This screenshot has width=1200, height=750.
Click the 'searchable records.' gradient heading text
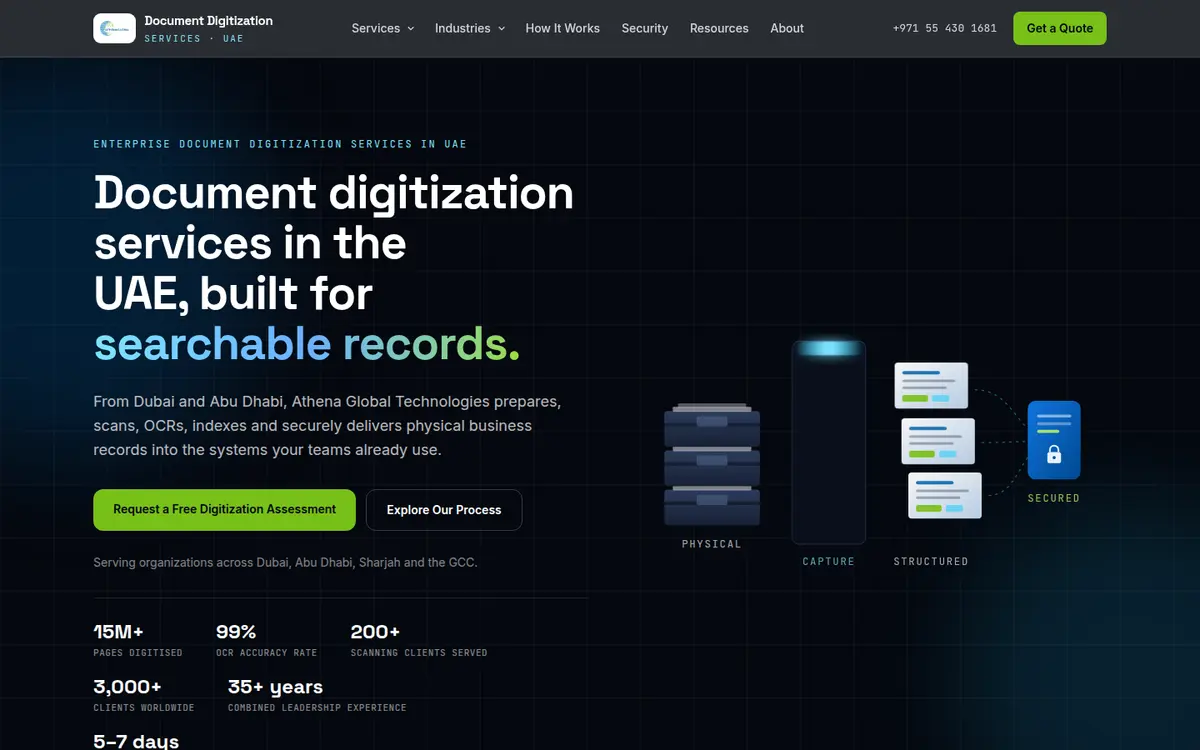point(307,344)
